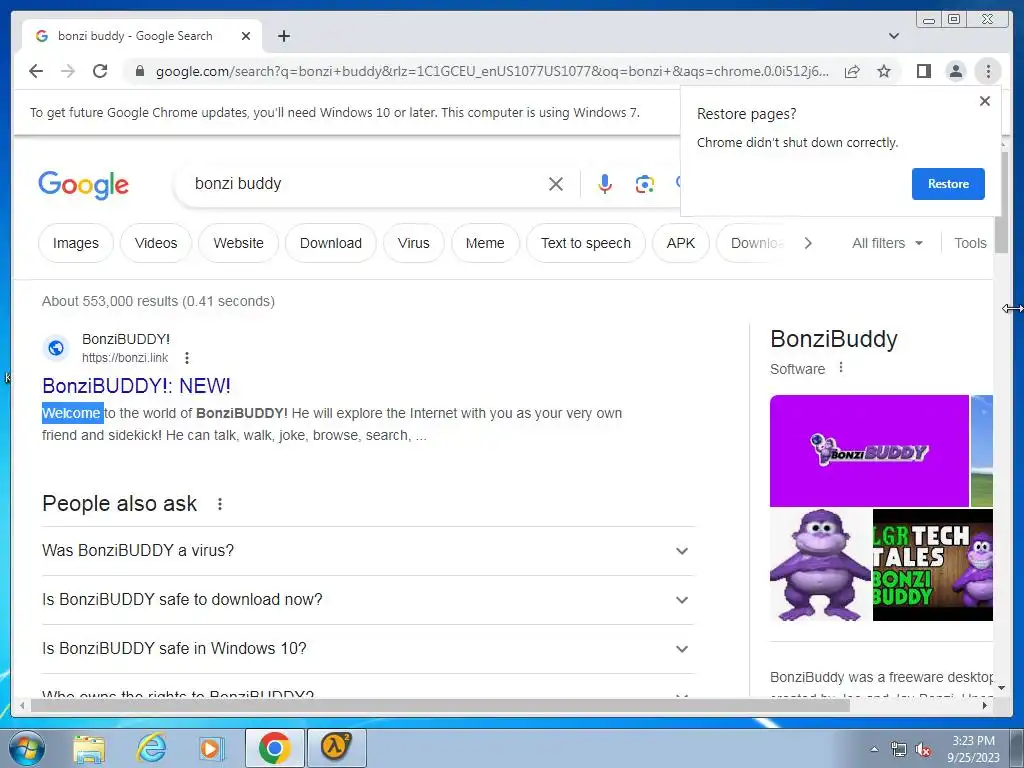Open the three-dot menu next to Software
This screenshot has height=768, width=1024.
pyautogui.click(x=841, y=368)
